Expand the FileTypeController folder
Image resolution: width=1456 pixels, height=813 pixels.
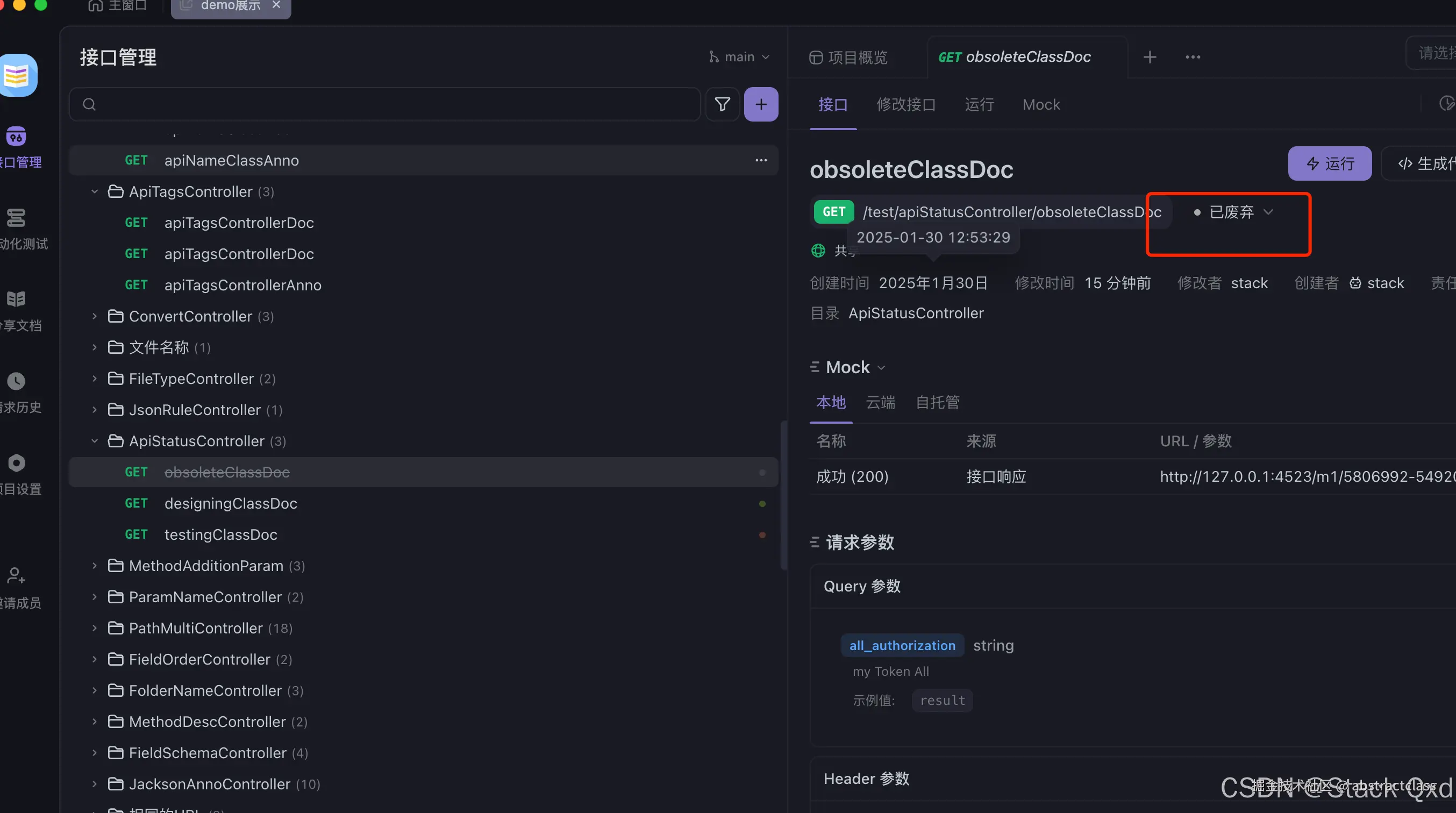(x=95, y=379)
